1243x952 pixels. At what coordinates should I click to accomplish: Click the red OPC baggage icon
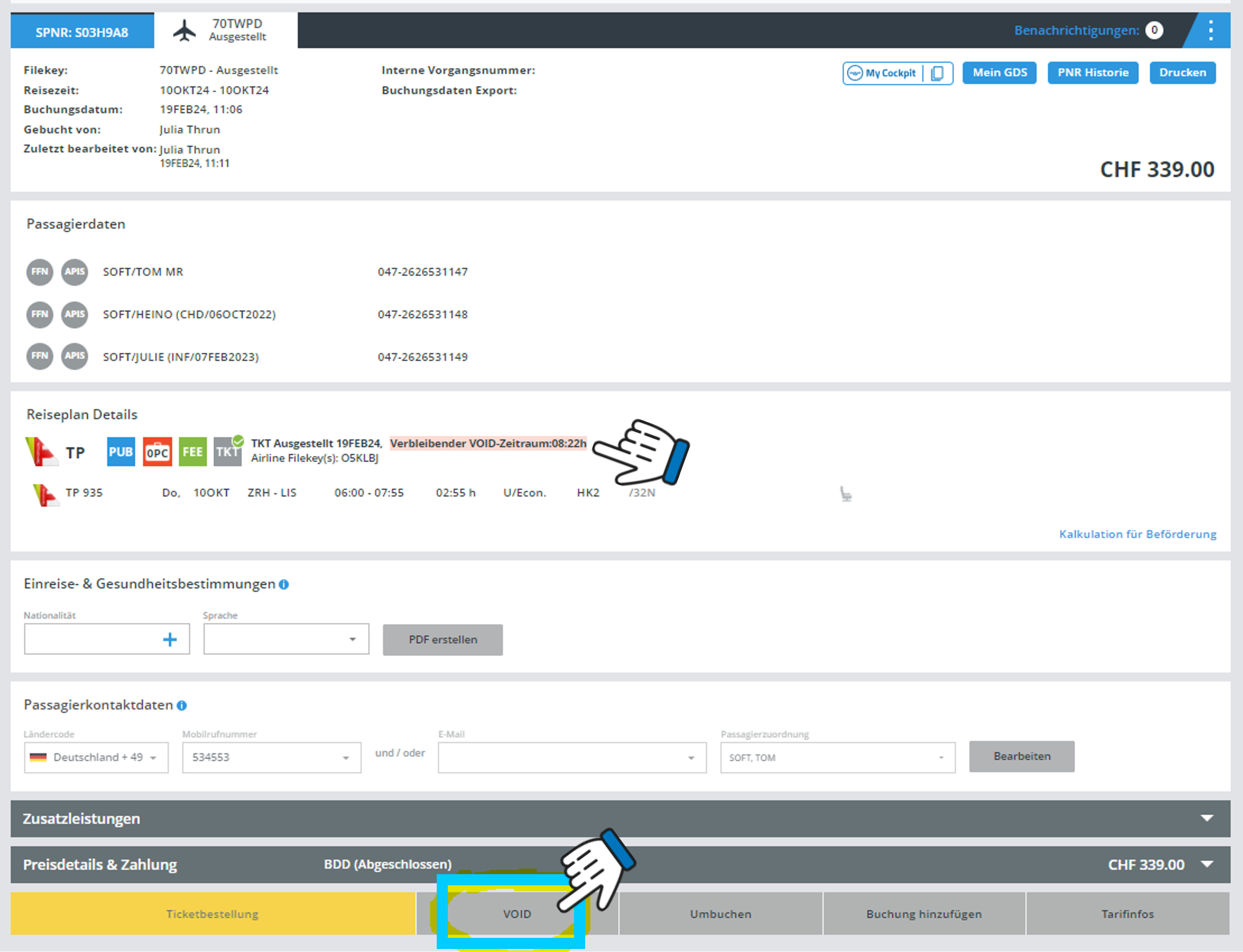point(157,452)
